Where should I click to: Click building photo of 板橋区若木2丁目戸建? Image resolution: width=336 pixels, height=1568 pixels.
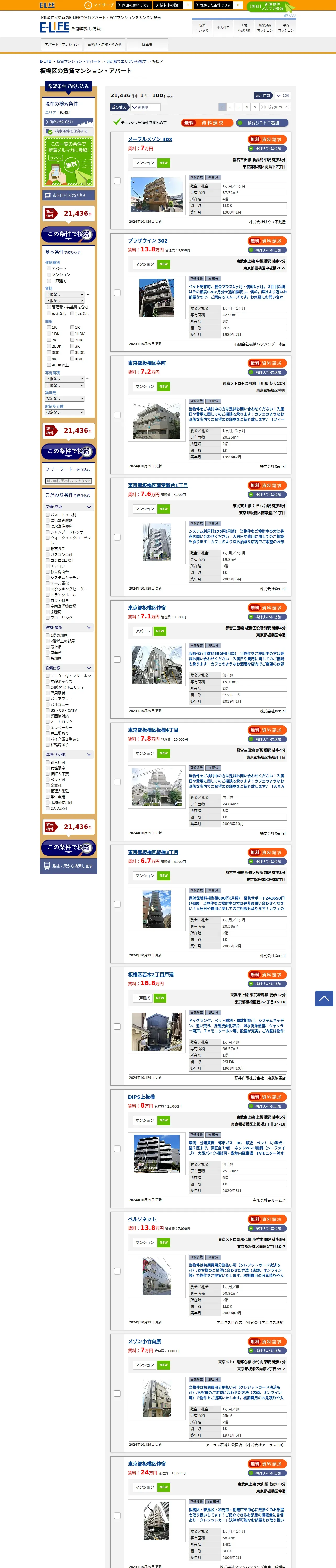[157, 1031]
